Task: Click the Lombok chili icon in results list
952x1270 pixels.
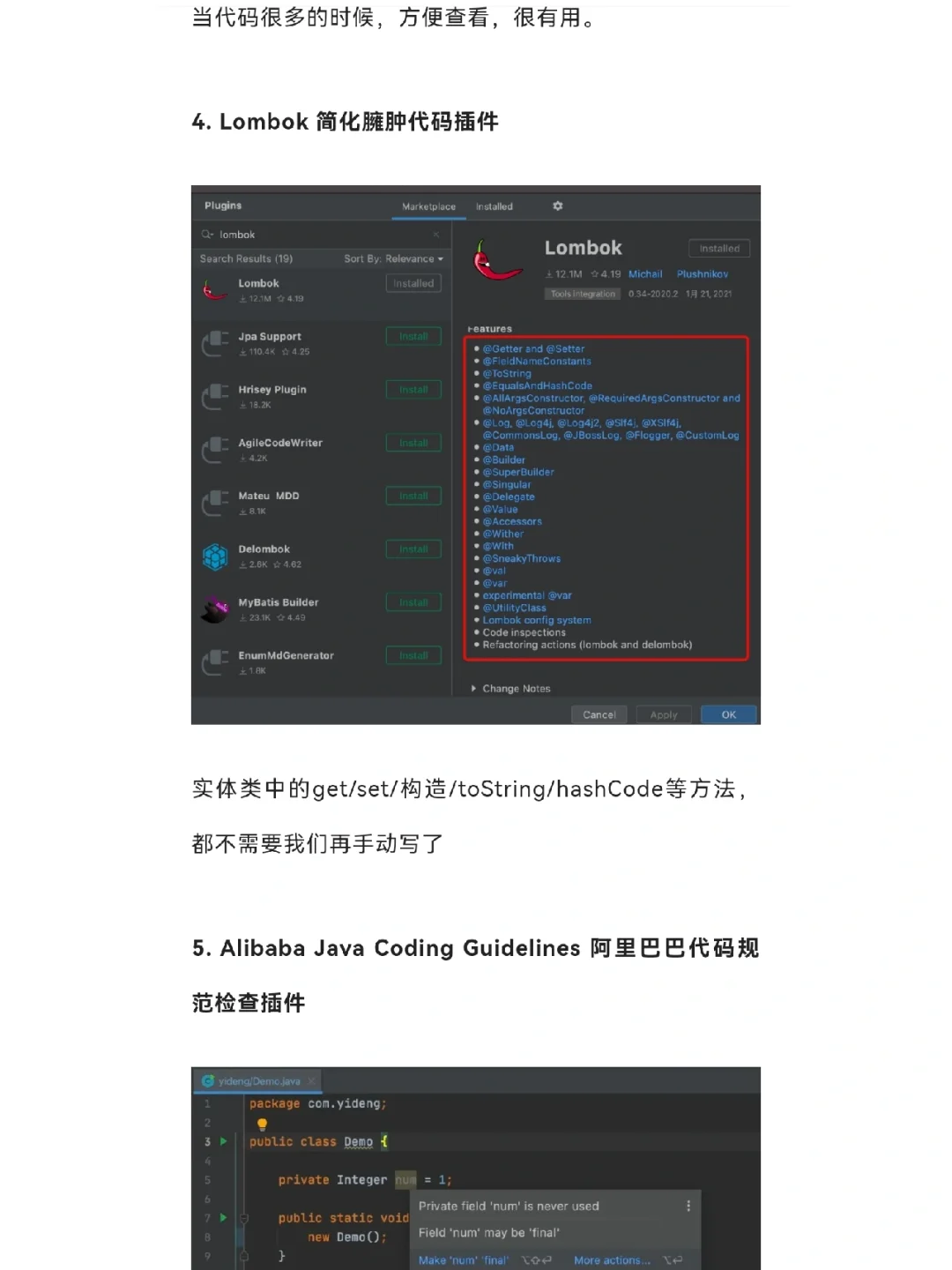Action: [x=216, y=290]
